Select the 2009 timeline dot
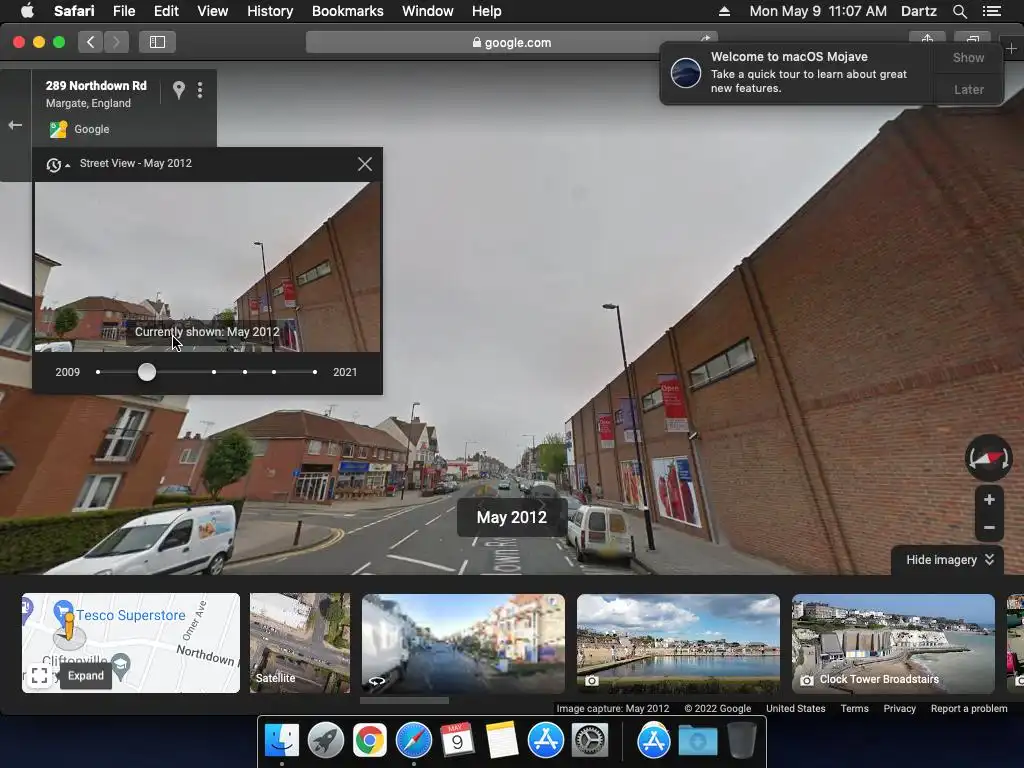 pos(98,372)
